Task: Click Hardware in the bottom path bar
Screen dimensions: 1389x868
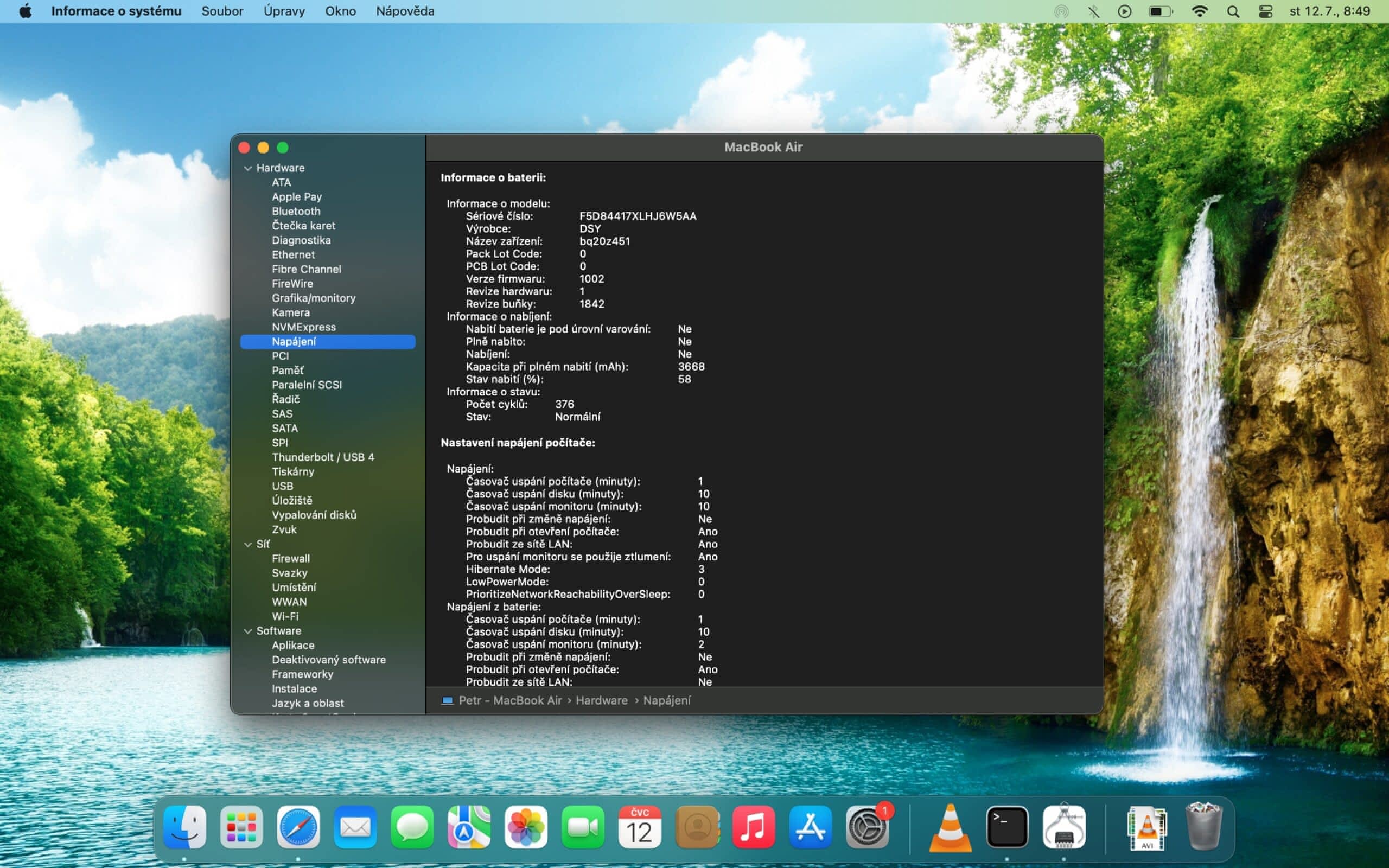Action: [x=601, y=700]
